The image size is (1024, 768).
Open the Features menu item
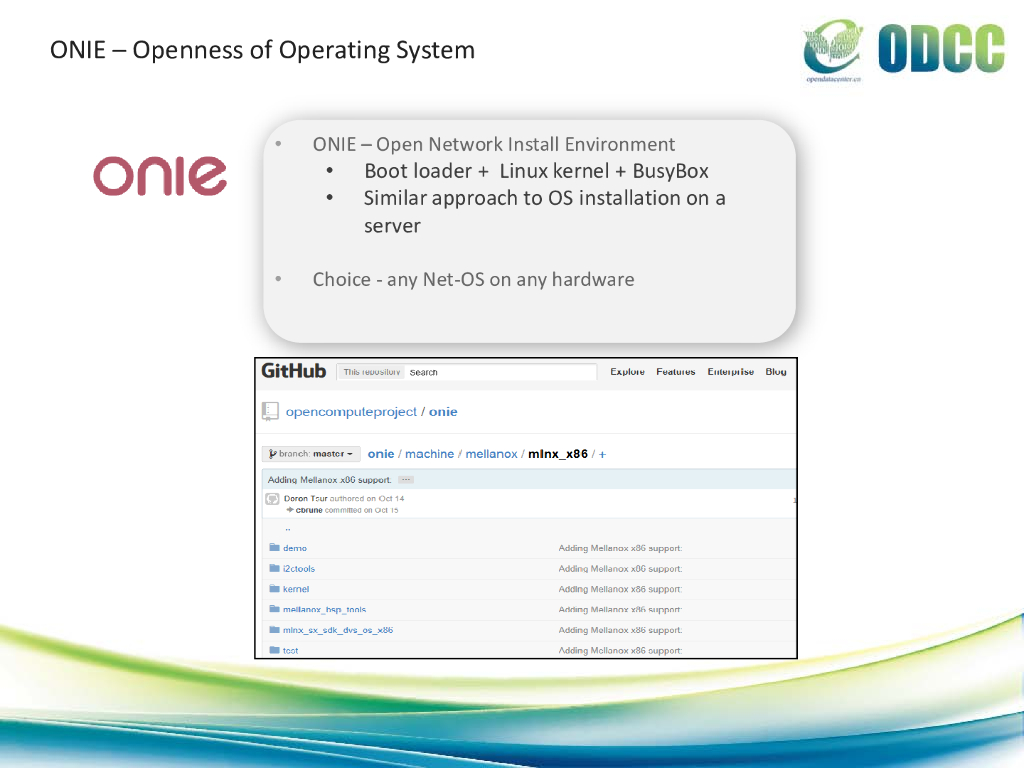tap(675, 372)
